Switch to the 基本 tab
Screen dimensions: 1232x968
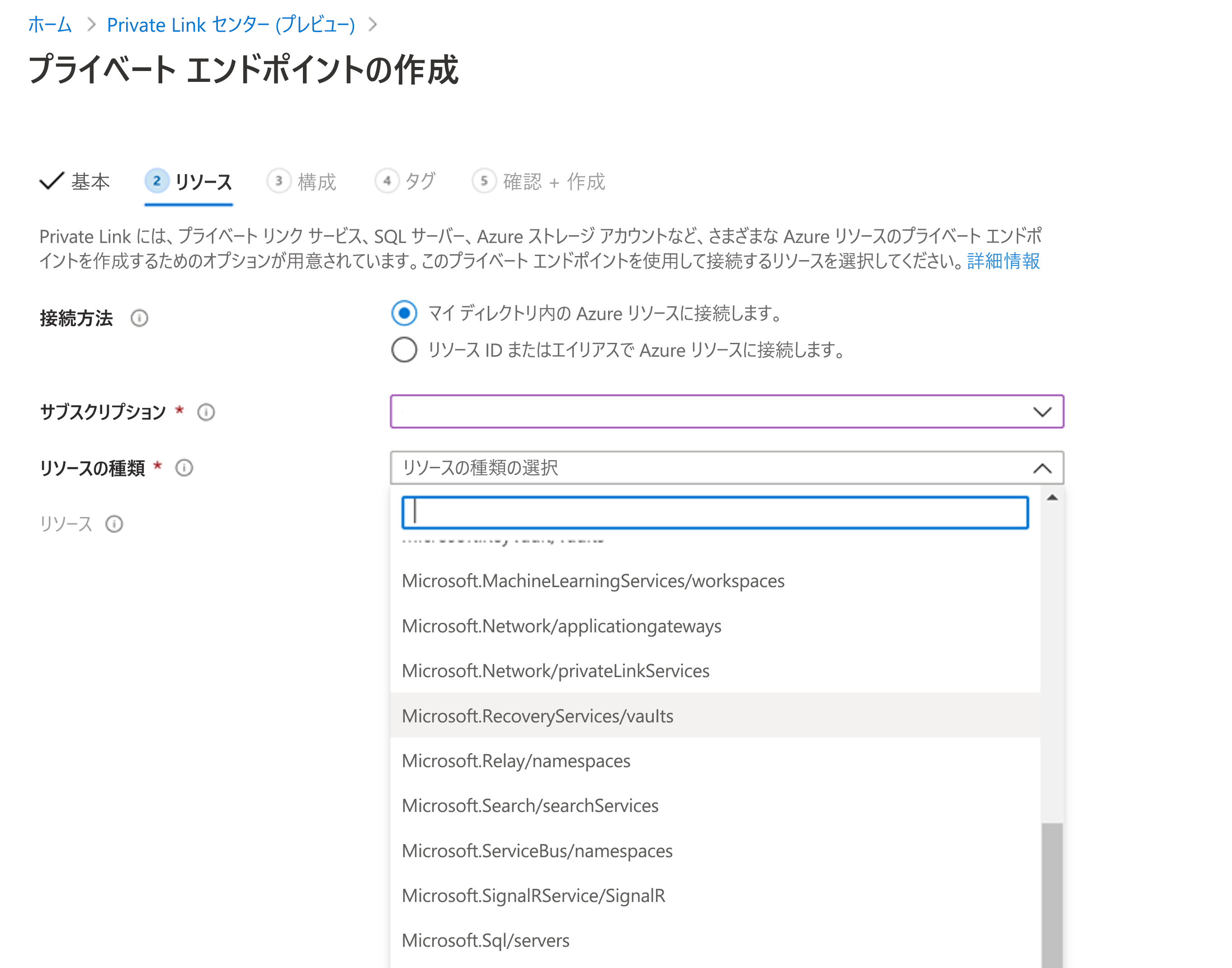click(x=75, y=182)
